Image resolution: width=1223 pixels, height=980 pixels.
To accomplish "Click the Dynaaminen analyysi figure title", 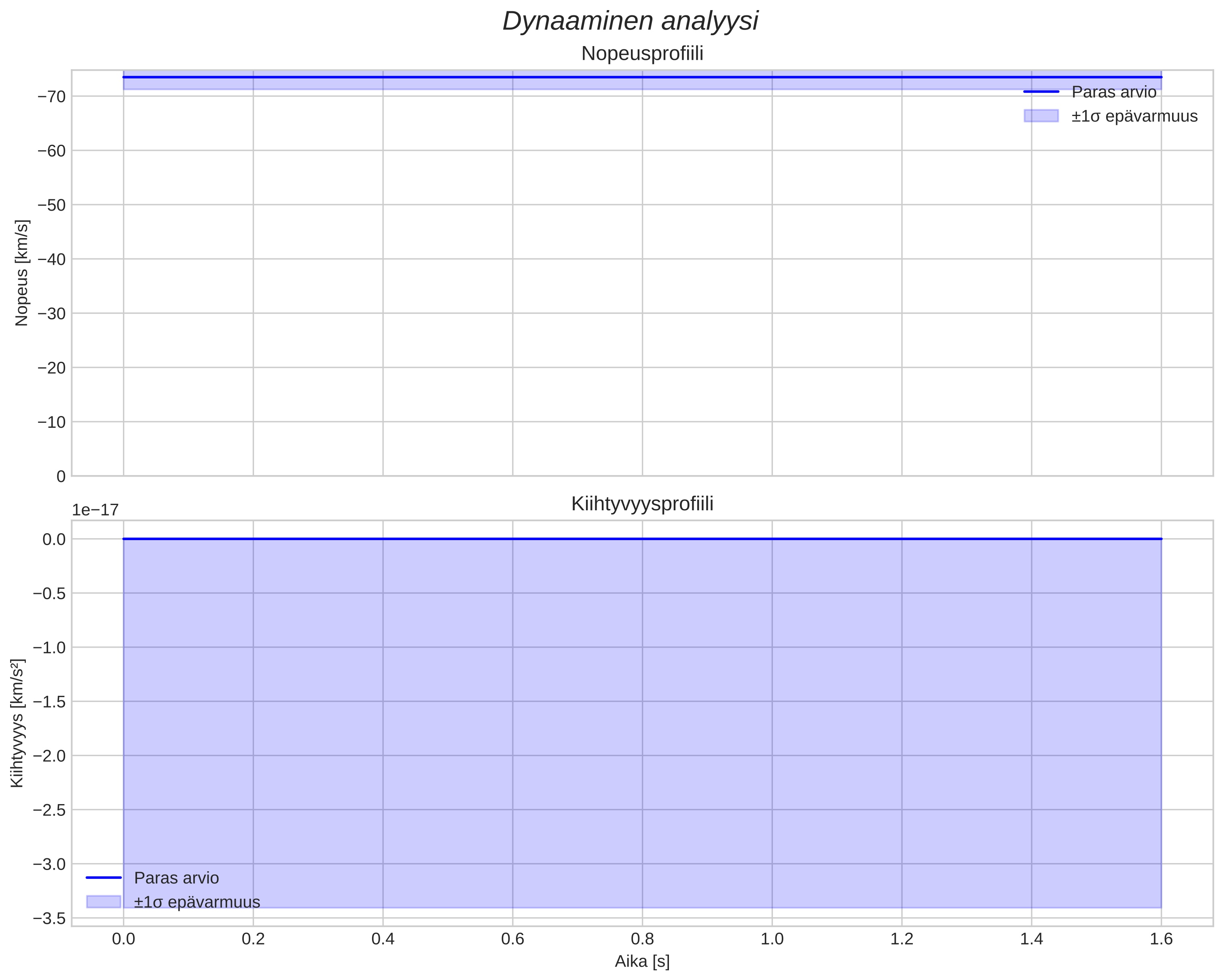I will point(630,21).
